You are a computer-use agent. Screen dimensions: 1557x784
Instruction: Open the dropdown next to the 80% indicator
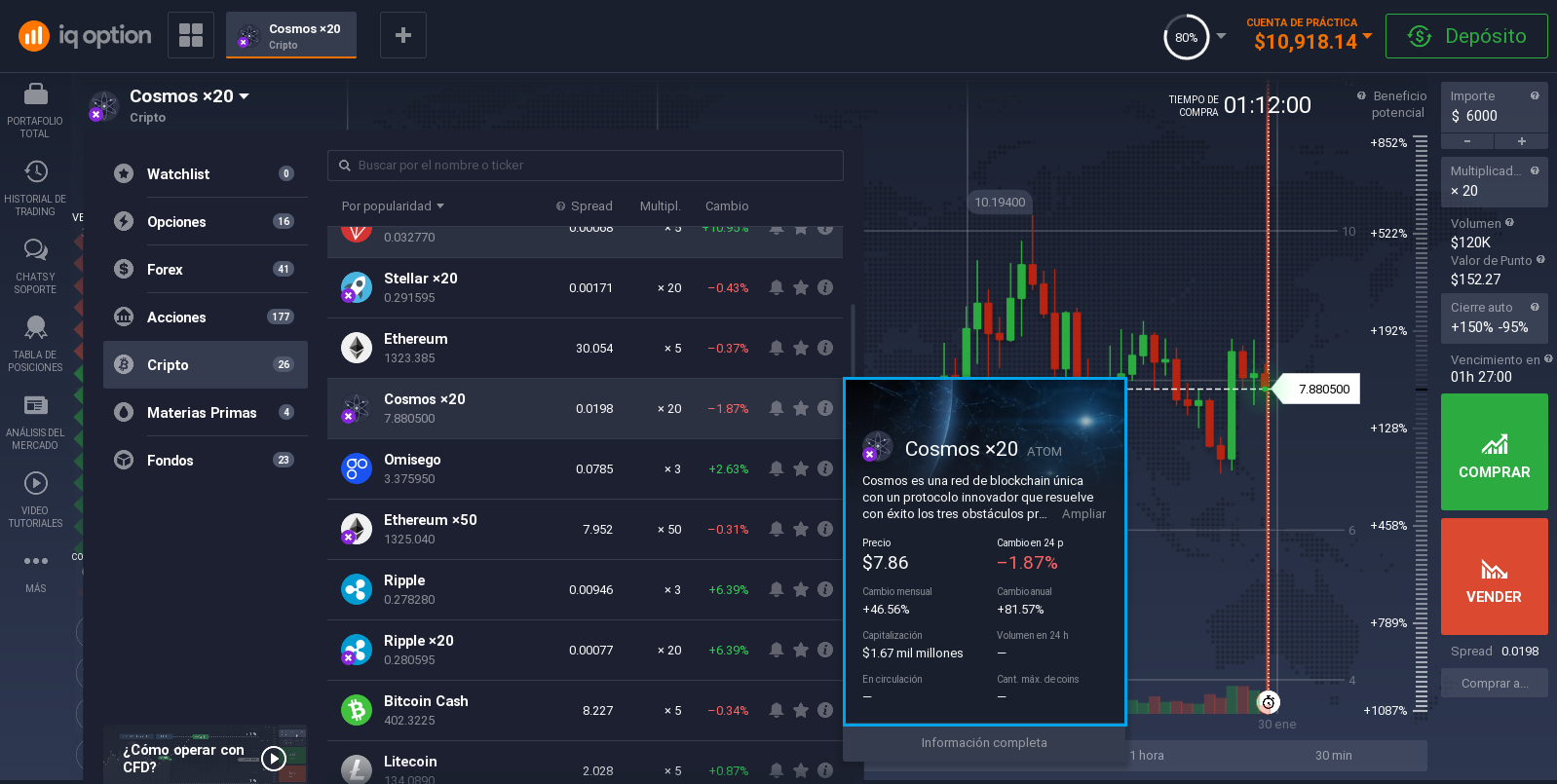(1222, 37)
